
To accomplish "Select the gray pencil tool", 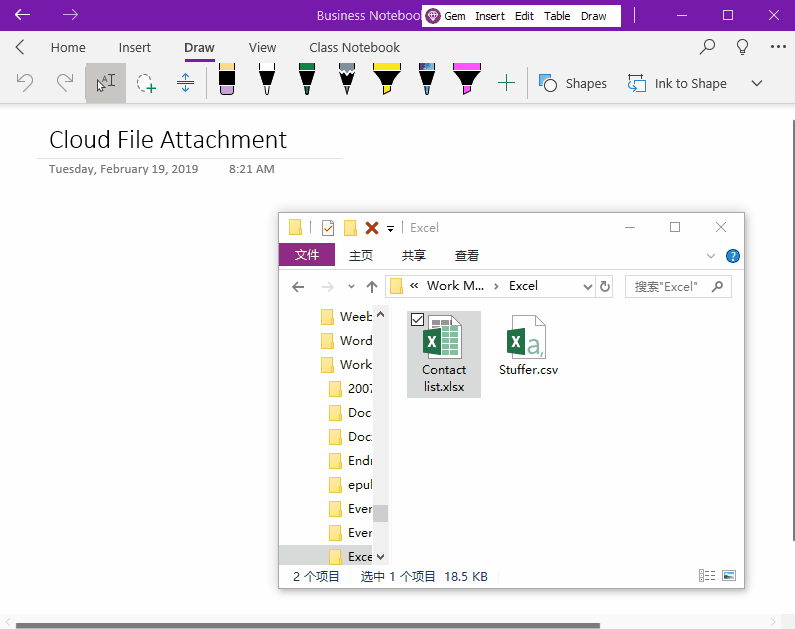I will (347, 79).
